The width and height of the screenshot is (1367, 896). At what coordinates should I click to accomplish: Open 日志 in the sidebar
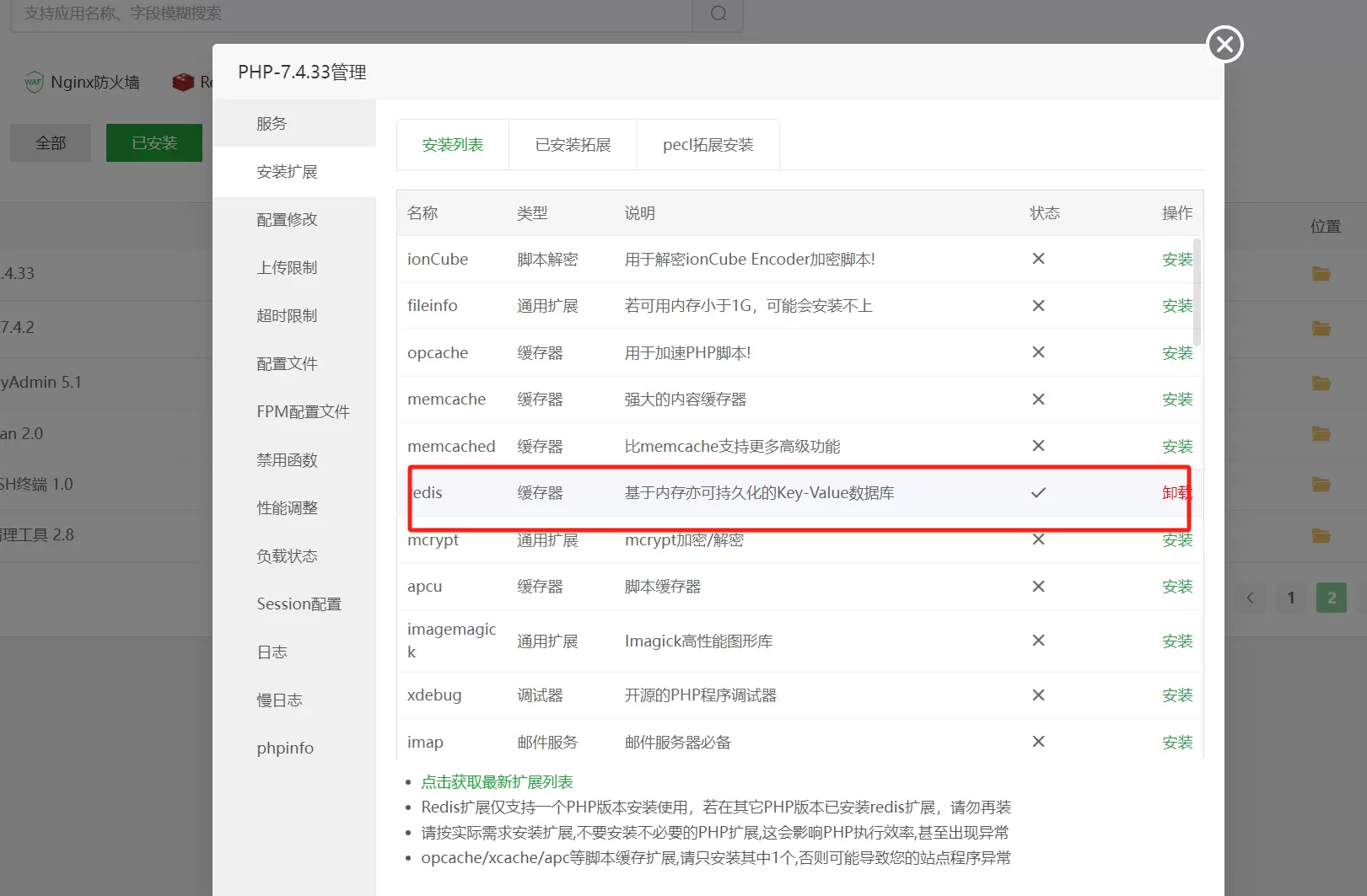[x=294, y=652]
